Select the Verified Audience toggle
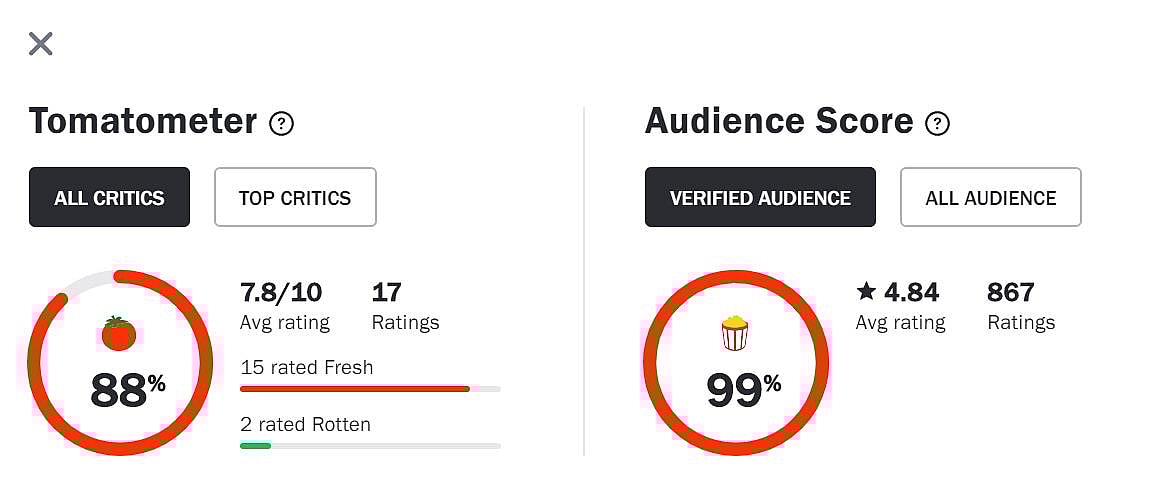Viewport: 1175px width, 493px height. coord(760,197)
